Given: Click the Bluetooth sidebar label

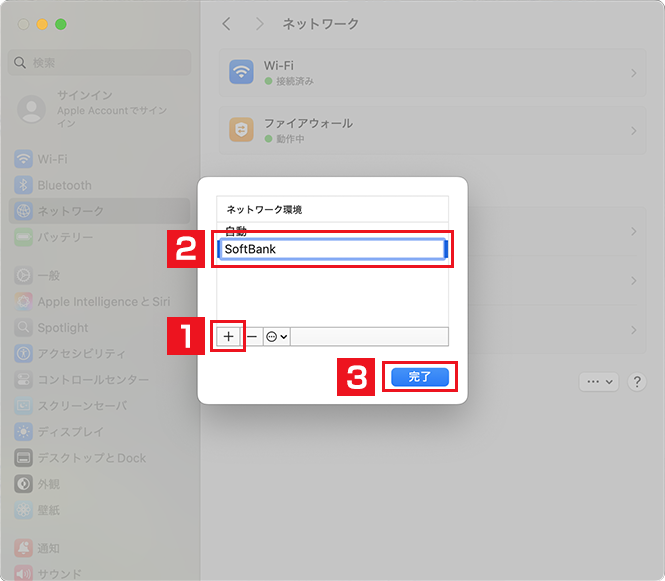Looking at the screenshot, I should pos(64,185).
